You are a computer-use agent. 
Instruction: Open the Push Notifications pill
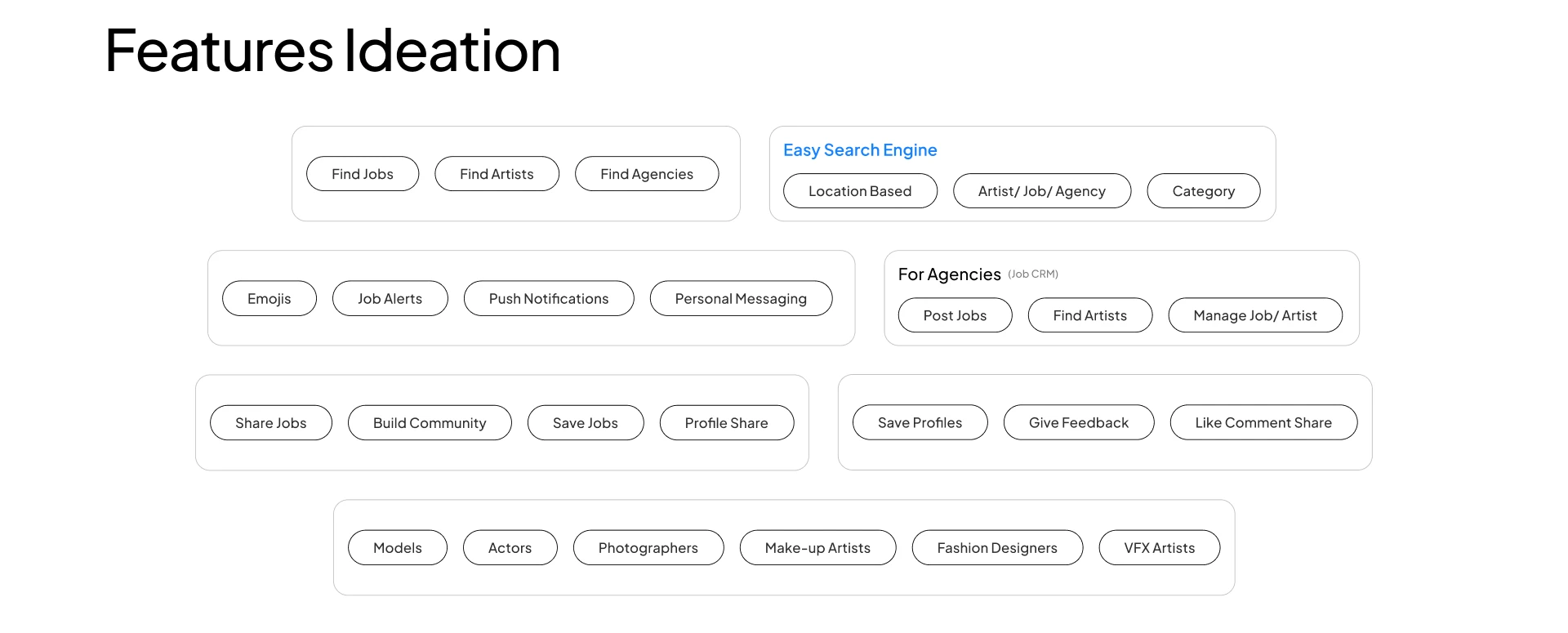(x=549, y=299)
